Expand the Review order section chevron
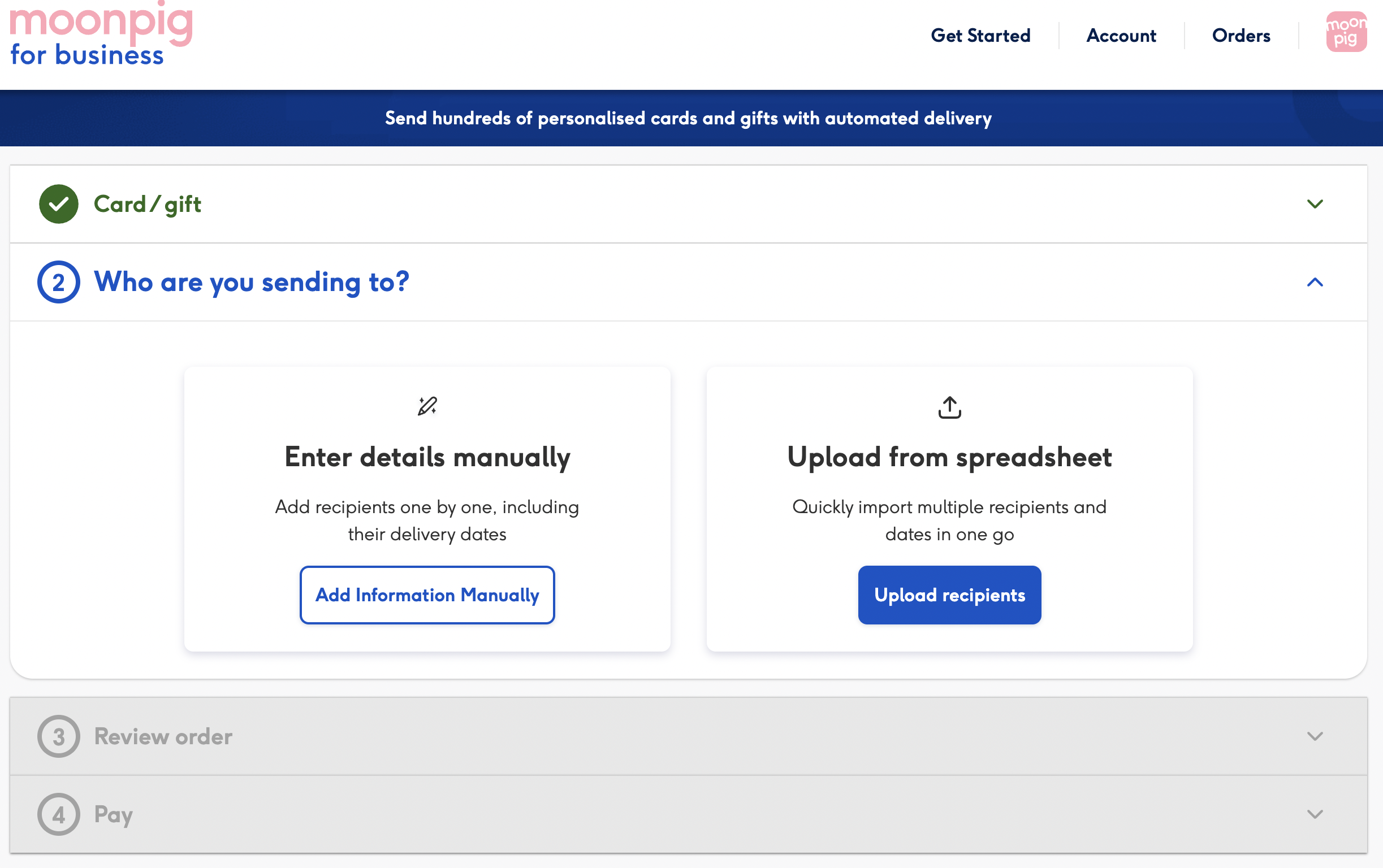 1315,736
